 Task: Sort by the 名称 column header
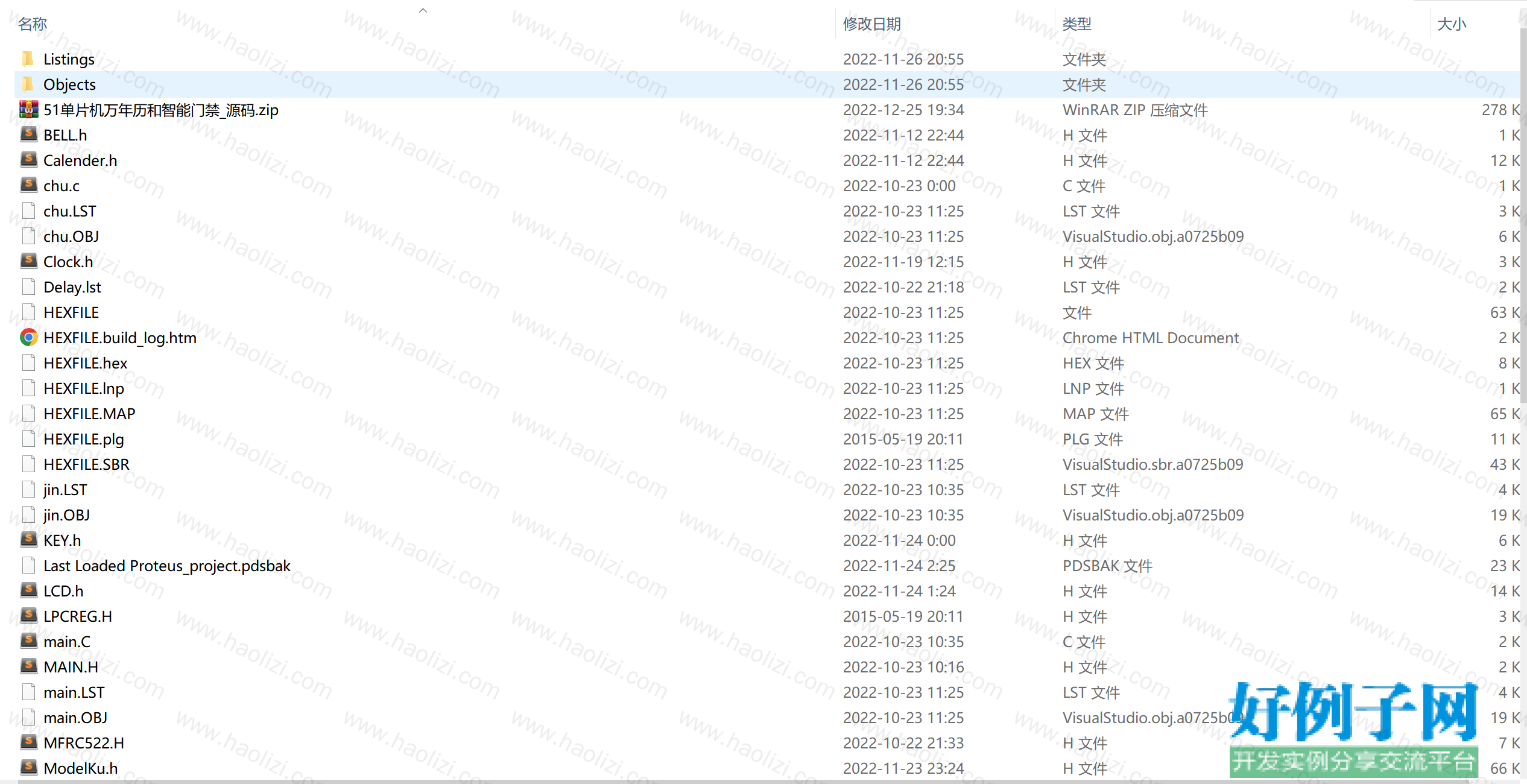pos(33,24)
